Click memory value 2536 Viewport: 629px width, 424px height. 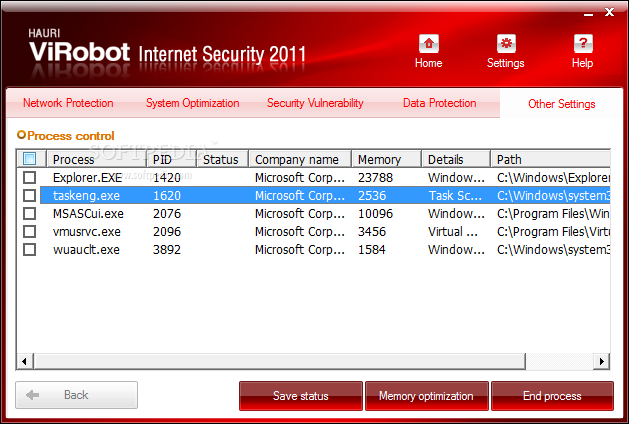(x=372, y=195)
